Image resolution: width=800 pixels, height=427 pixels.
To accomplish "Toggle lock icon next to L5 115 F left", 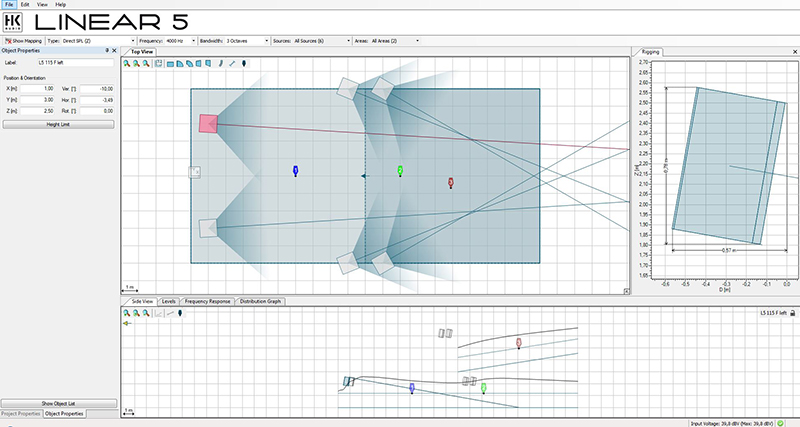I will (792, 313).
